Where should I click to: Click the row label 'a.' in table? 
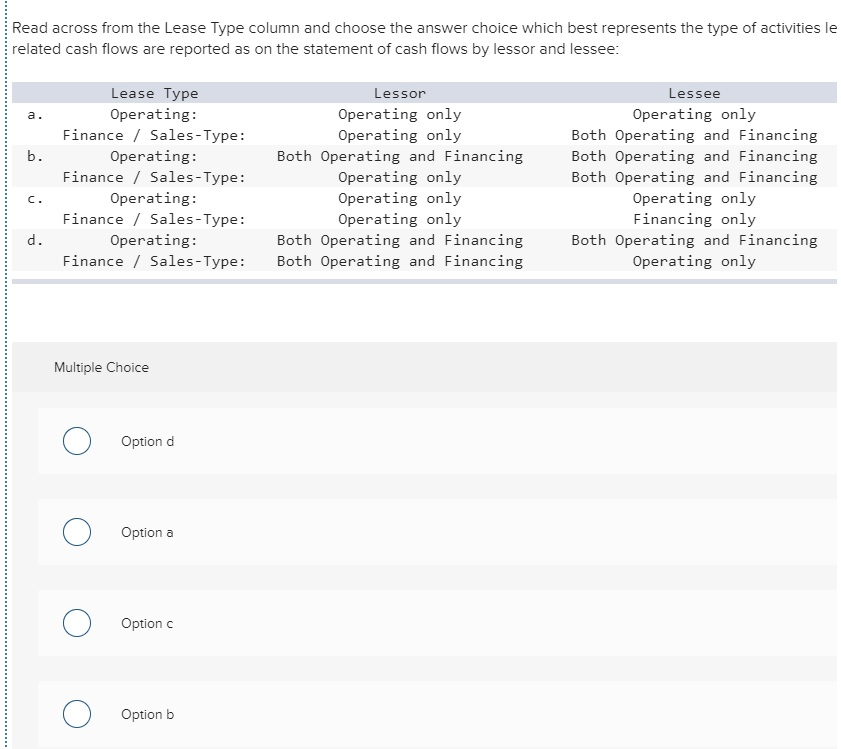pyautogui.click(x=35, y=114)
